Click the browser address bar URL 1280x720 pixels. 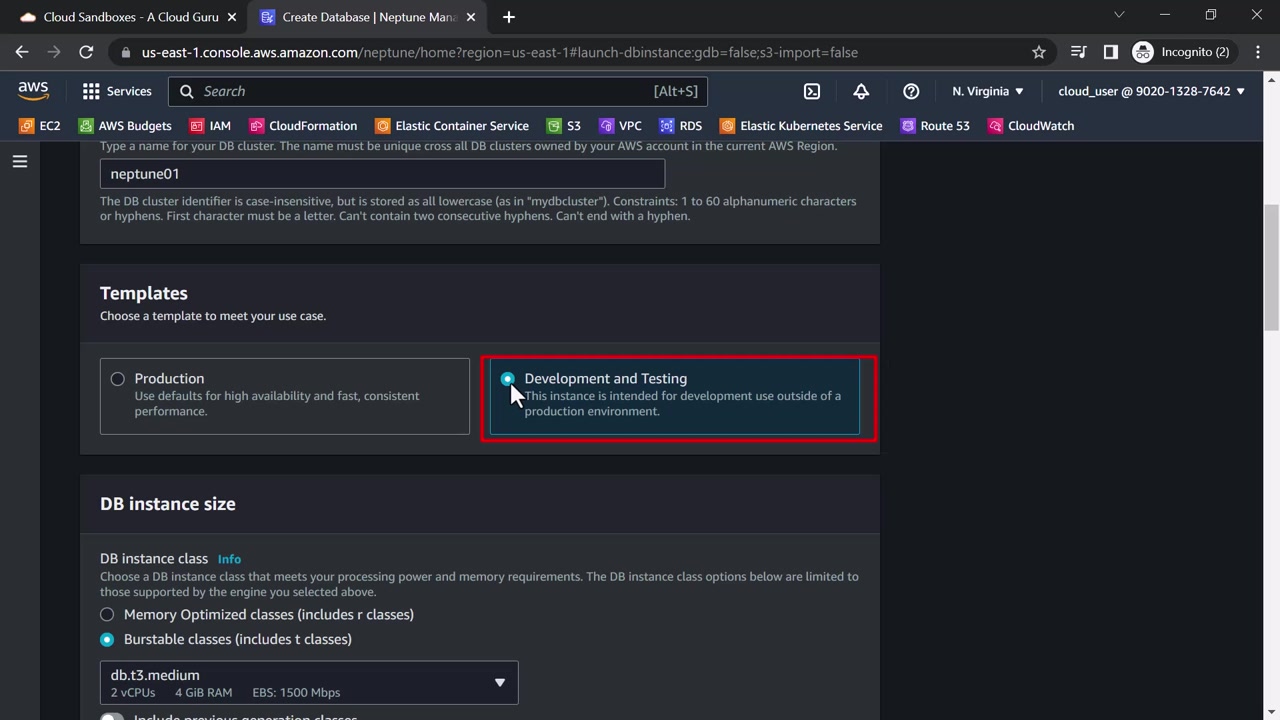[x=499, y=52]
